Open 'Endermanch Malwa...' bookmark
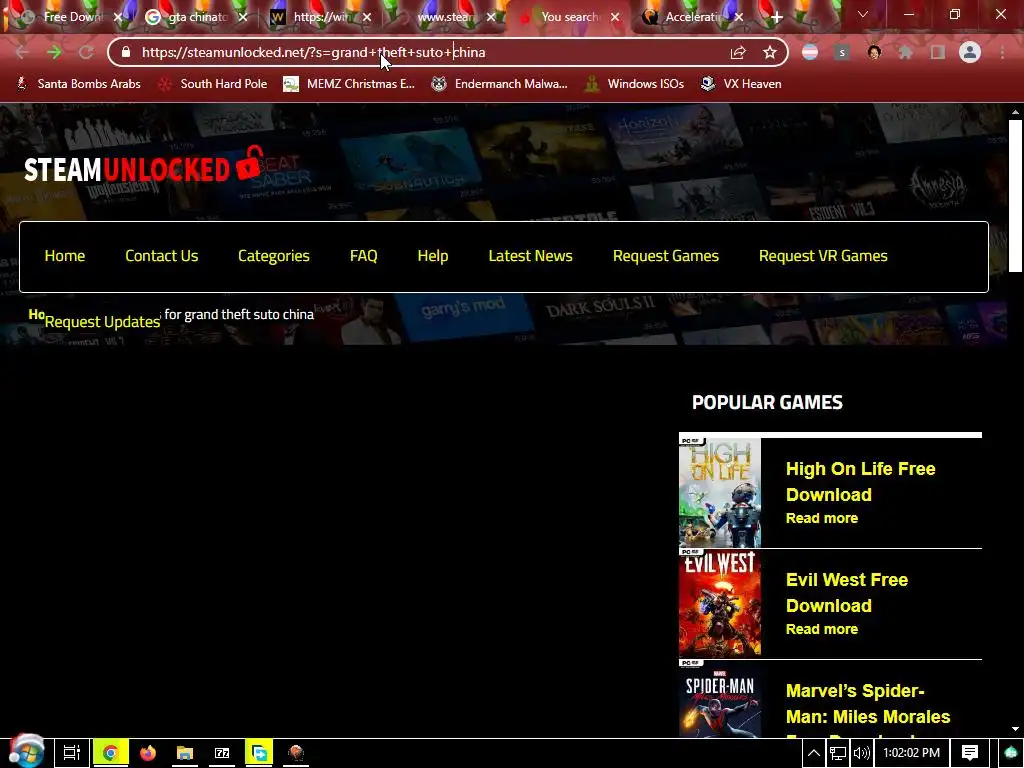The width and height of the screenshot is (1024, 768). [500, 84]
